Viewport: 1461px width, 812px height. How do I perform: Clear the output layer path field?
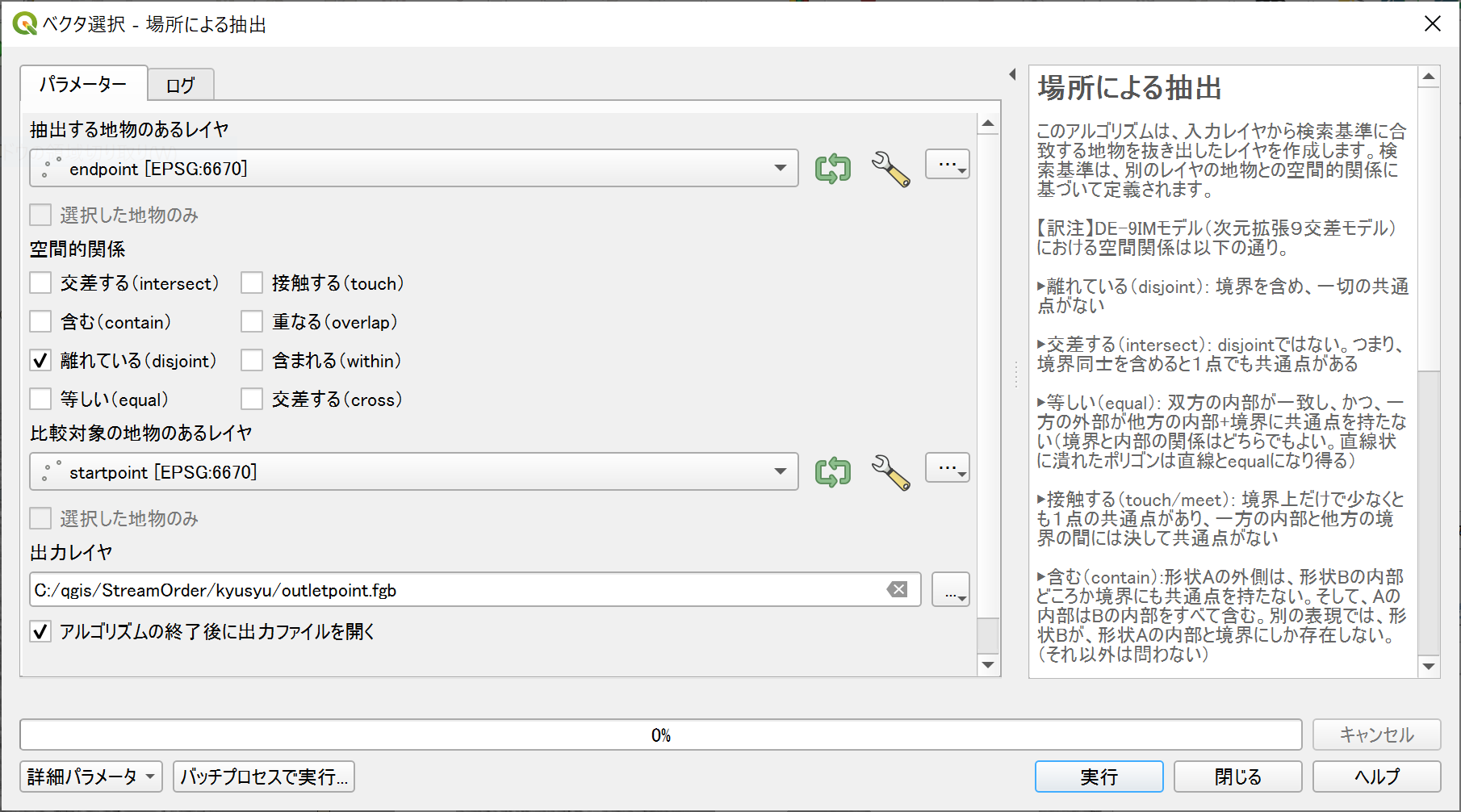click(x=897, y=590)
